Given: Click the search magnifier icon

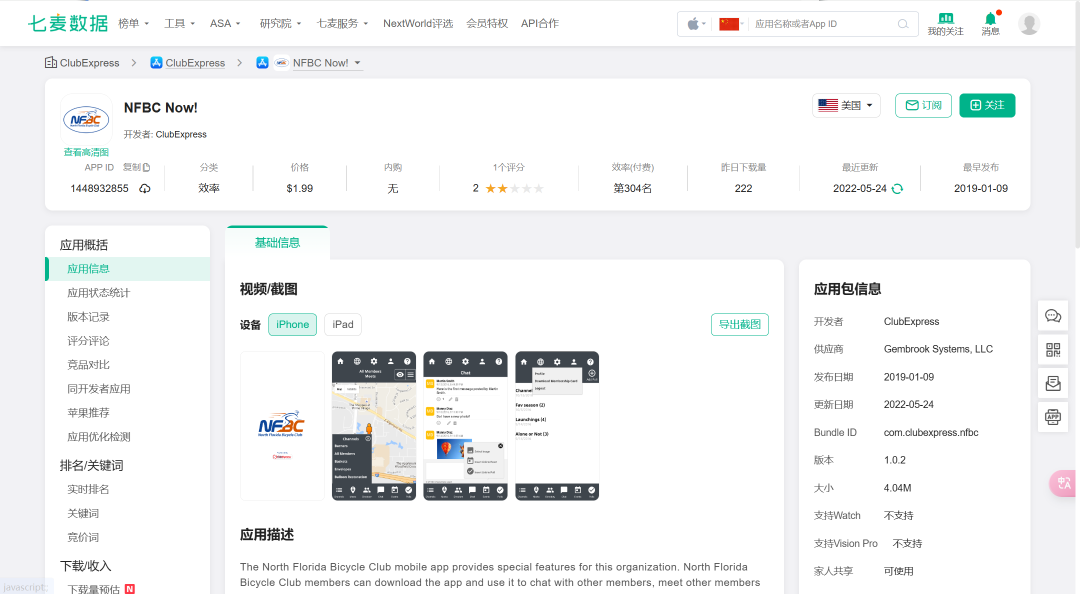Looking at the screenshot, I should 903,24.
